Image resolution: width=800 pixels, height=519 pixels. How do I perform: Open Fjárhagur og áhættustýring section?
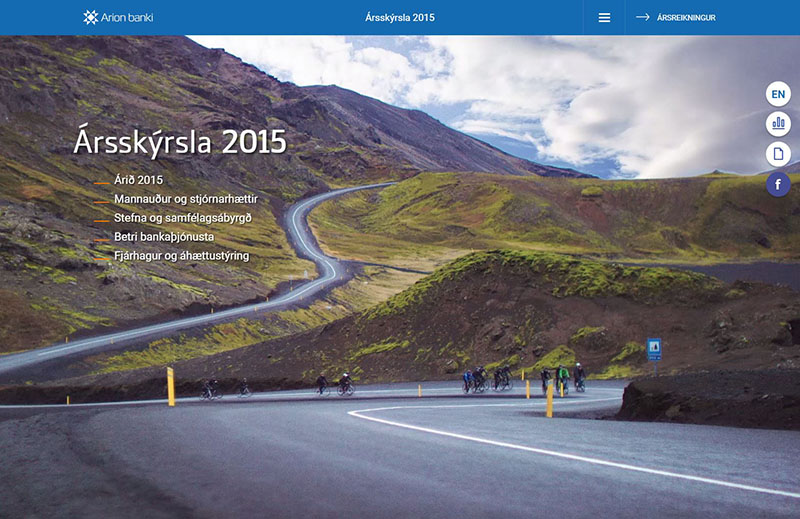click(x=182, y=256)
